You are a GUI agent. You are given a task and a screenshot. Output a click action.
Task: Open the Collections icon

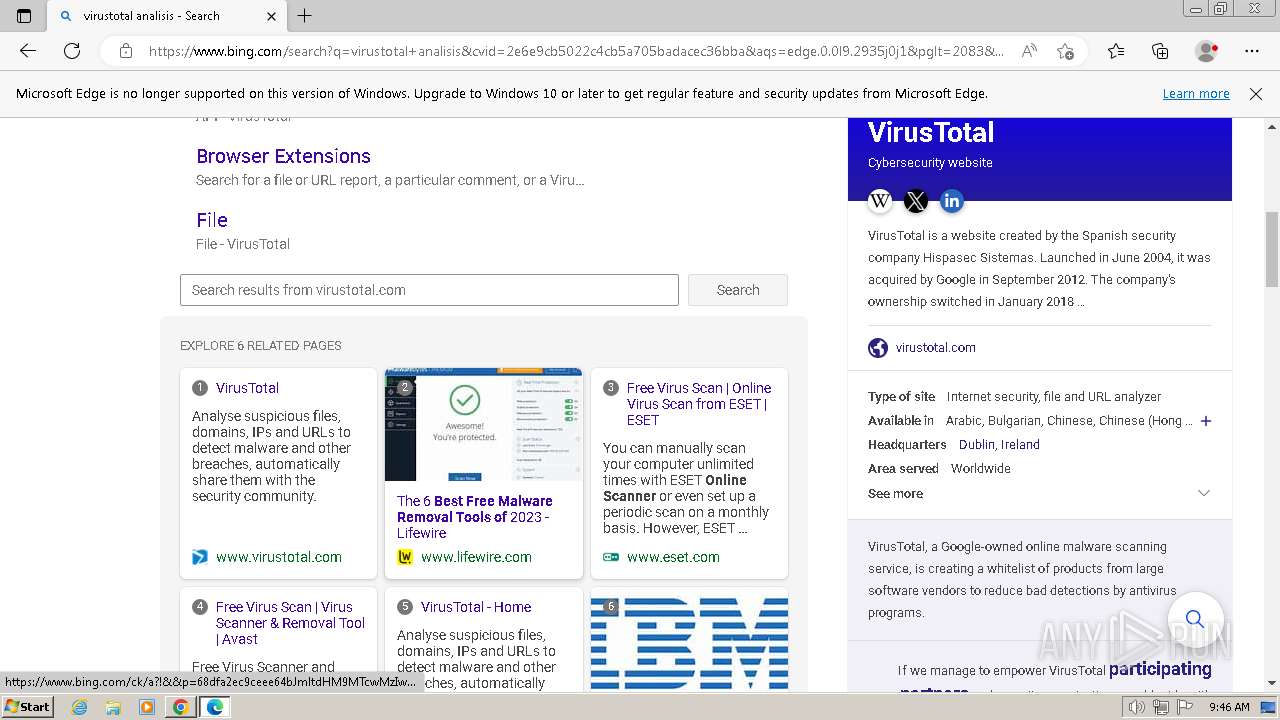coord(1160,51)
